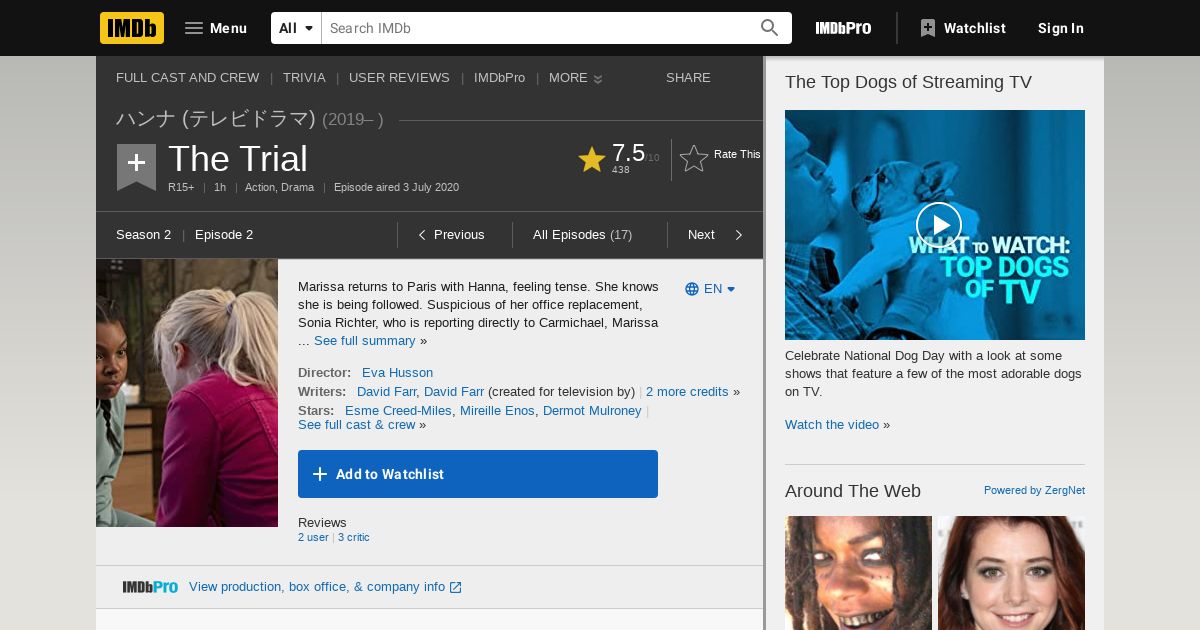The height and width of the screenshot is (630, 1200).
Task: Open the left Around The Web thumbnail
Action: tap(858, 573)
